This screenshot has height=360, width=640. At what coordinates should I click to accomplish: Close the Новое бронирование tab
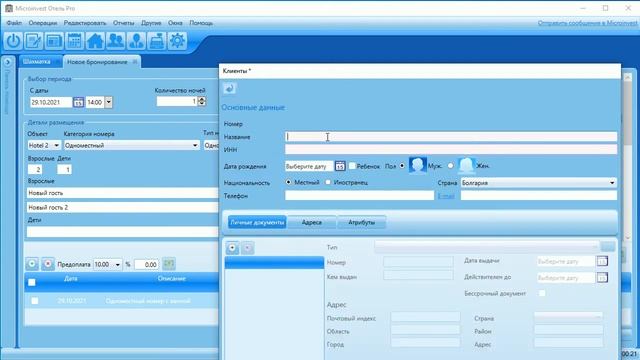click(x=135, y=62)
